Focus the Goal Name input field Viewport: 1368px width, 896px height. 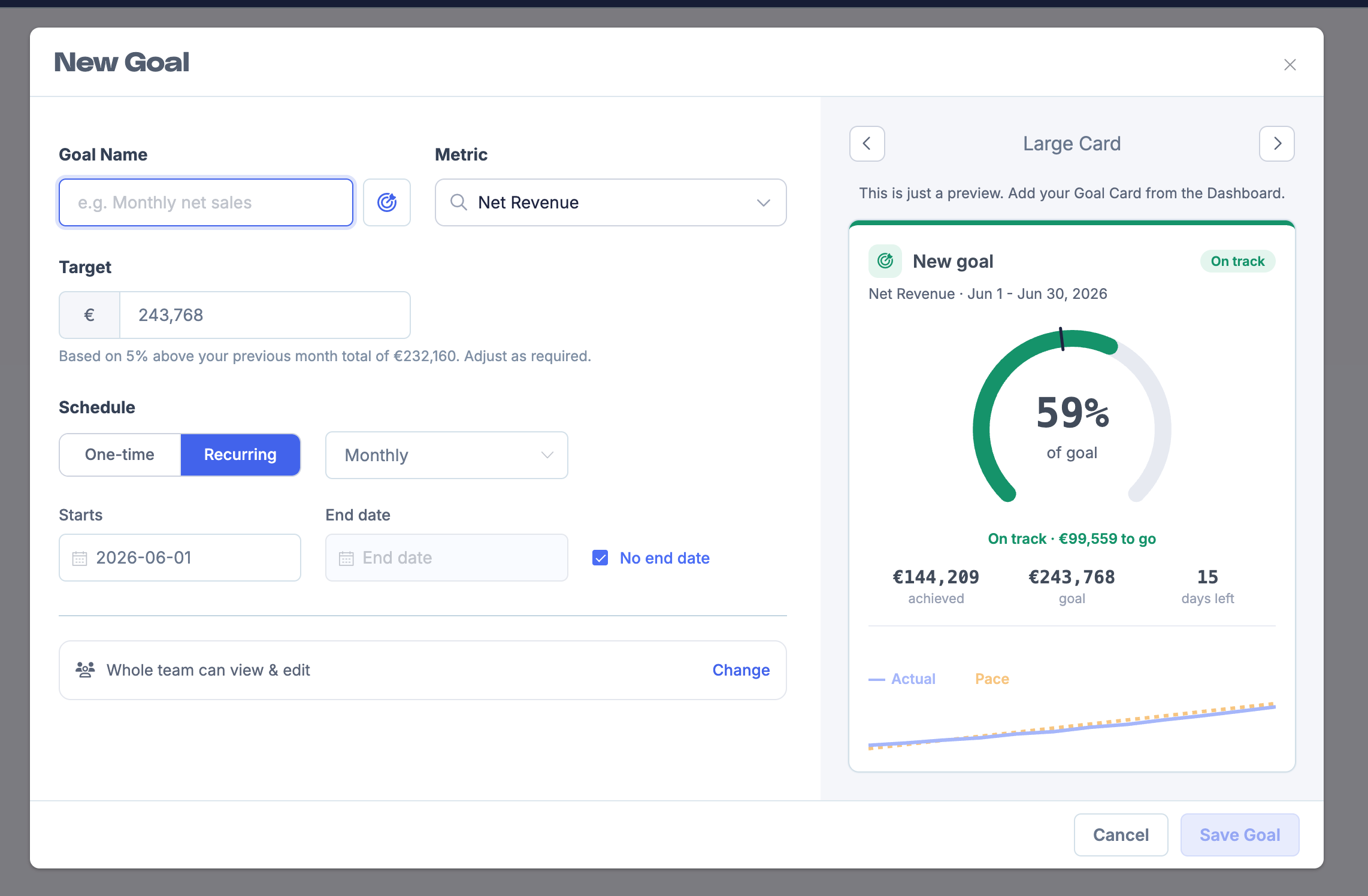(x=206, y=202)
